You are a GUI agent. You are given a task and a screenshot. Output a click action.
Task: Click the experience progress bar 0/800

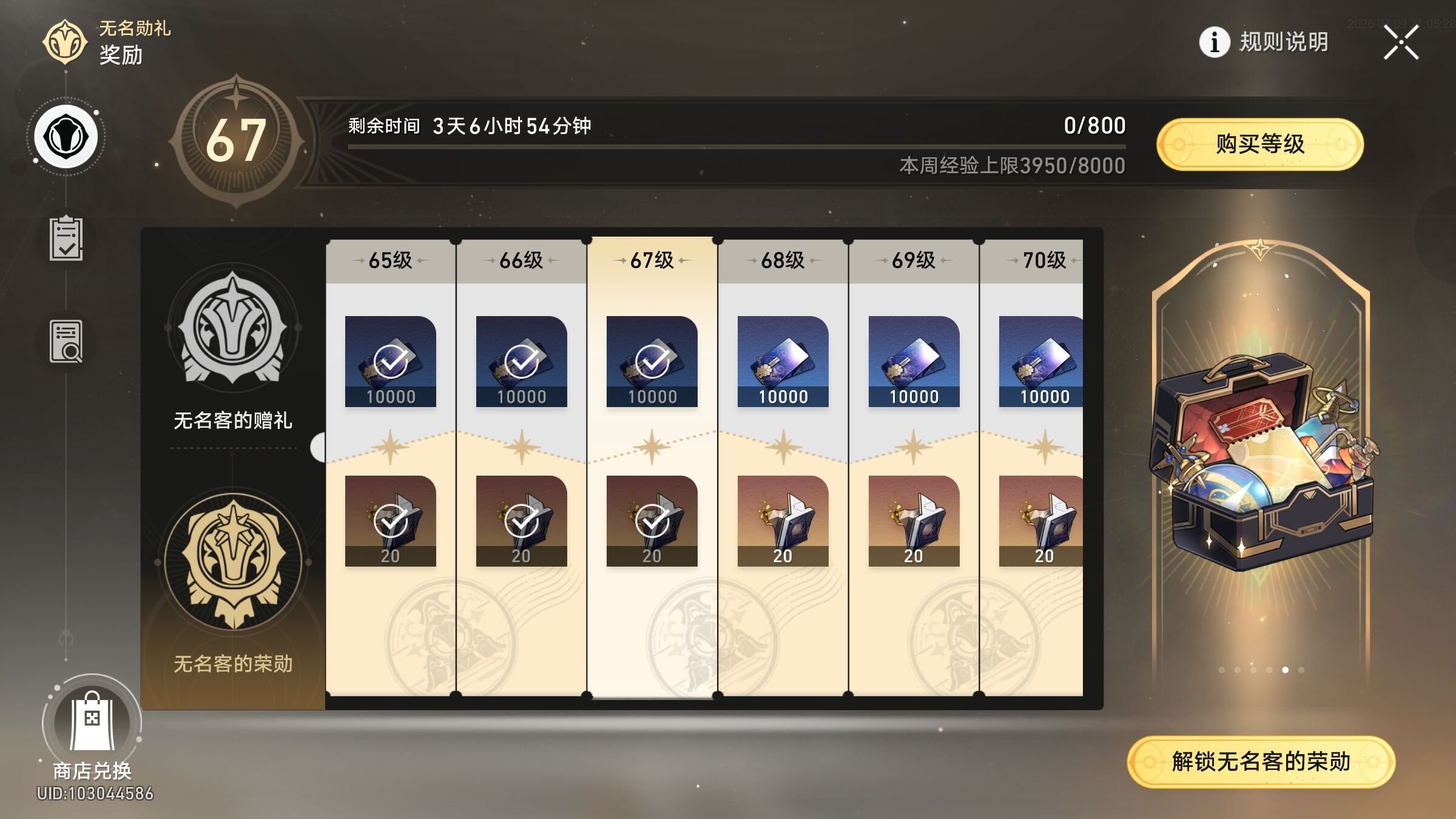(x=736, y=146)
